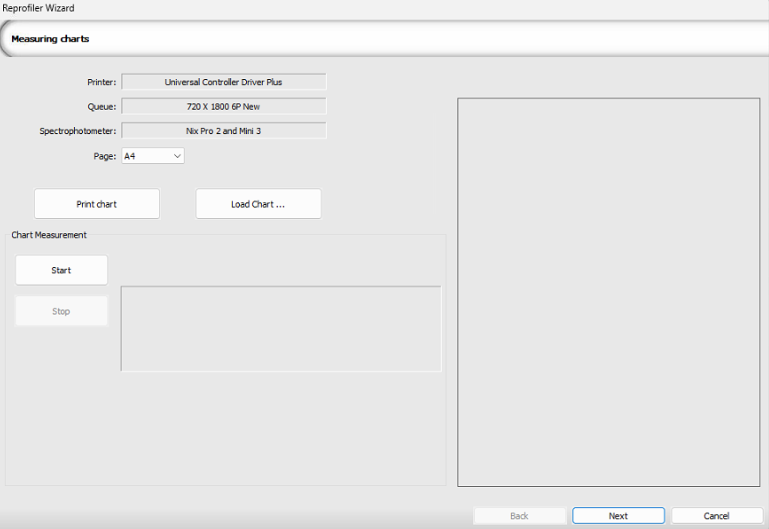
Task: Cancel the Reprofiler Wizard
Action: [716, 516]
